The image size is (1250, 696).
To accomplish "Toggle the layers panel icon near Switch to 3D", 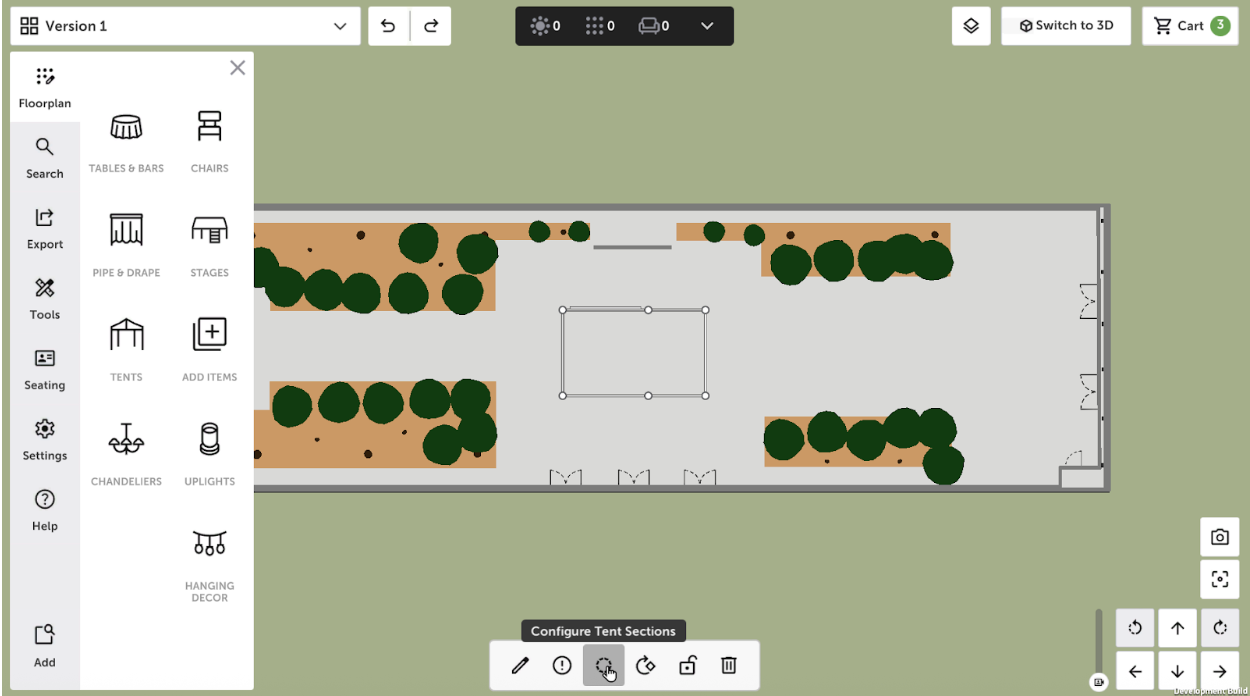I will coord(970,25).
